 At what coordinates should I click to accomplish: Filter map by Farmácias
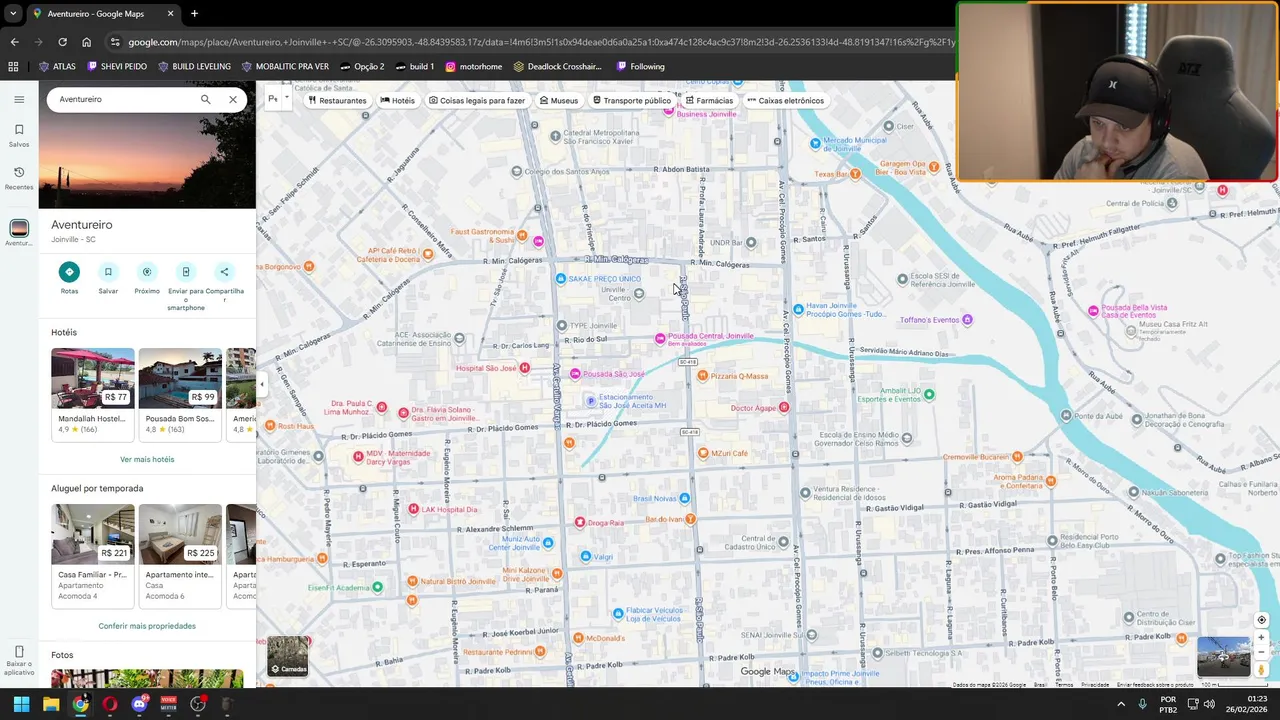[x=709, y=100]
